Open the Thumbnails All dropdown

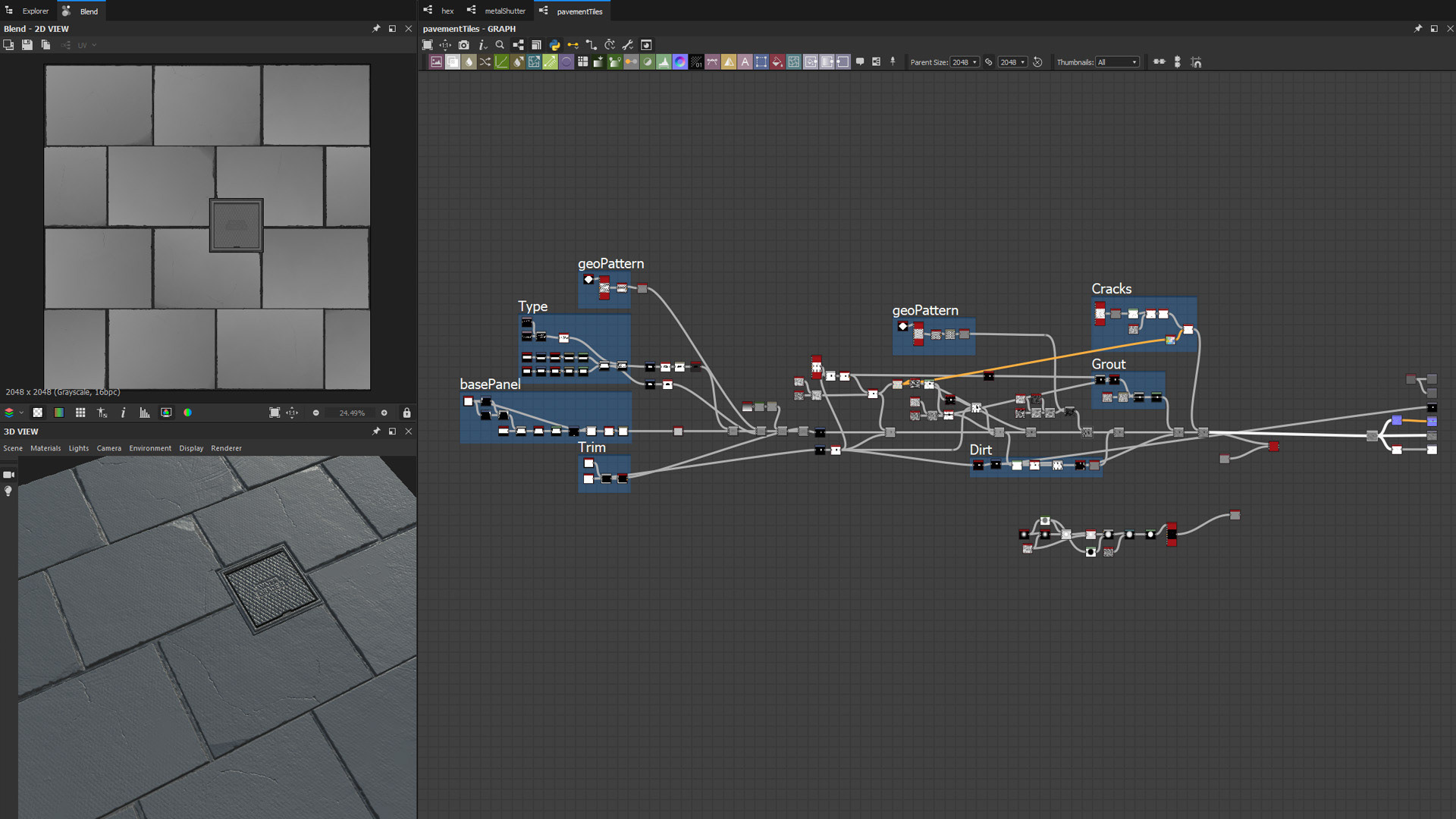pyautogui.click(x=1118, y=62)
